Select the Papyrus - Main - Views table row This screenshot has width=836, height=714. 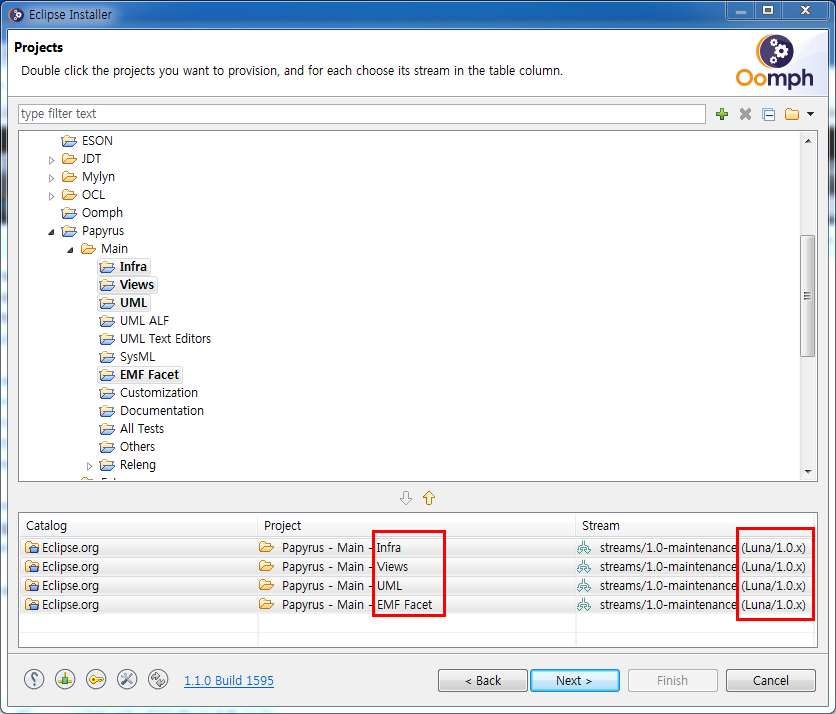[417, 567]
